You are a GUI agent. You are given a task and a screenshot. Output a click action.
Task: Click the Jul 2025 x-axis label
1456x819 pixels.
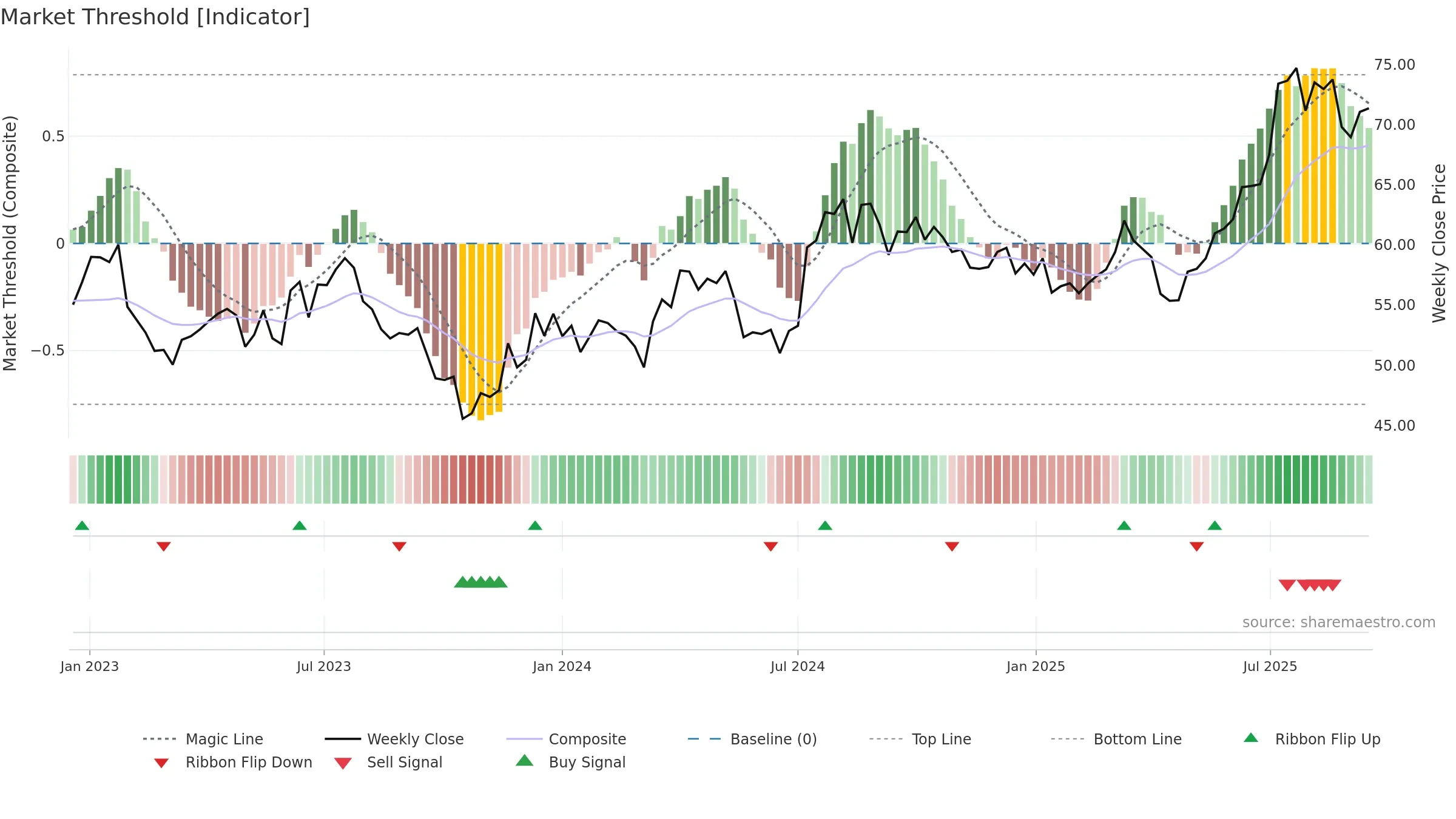pos(1270,666)
